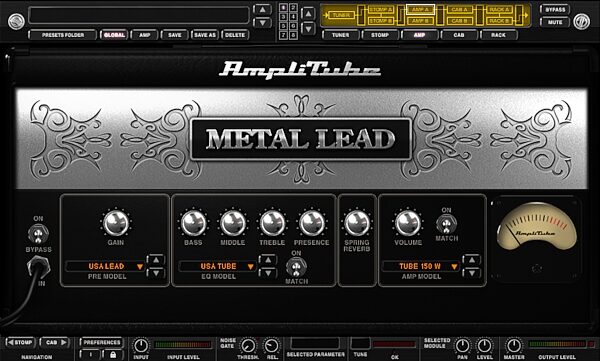Click the preset name display field
Image resolution: width=600 pixels, height=361 pixels.
click(139, 16)
